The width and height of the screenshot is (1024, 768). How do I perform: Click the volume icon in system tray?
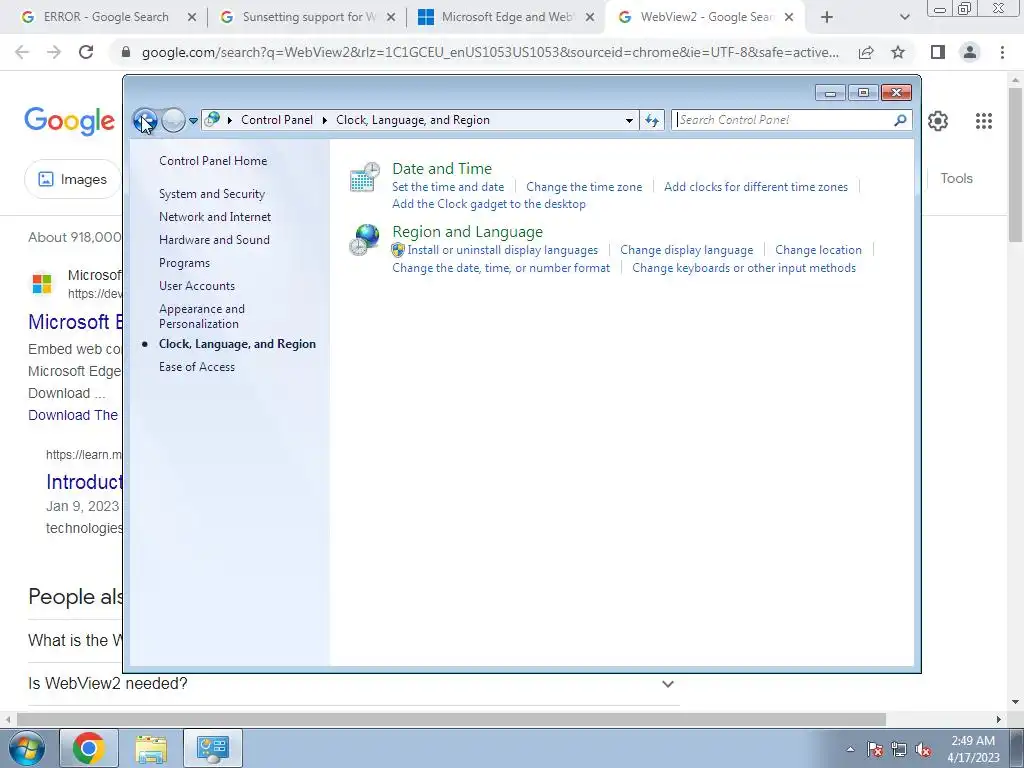tap(923, 750)
